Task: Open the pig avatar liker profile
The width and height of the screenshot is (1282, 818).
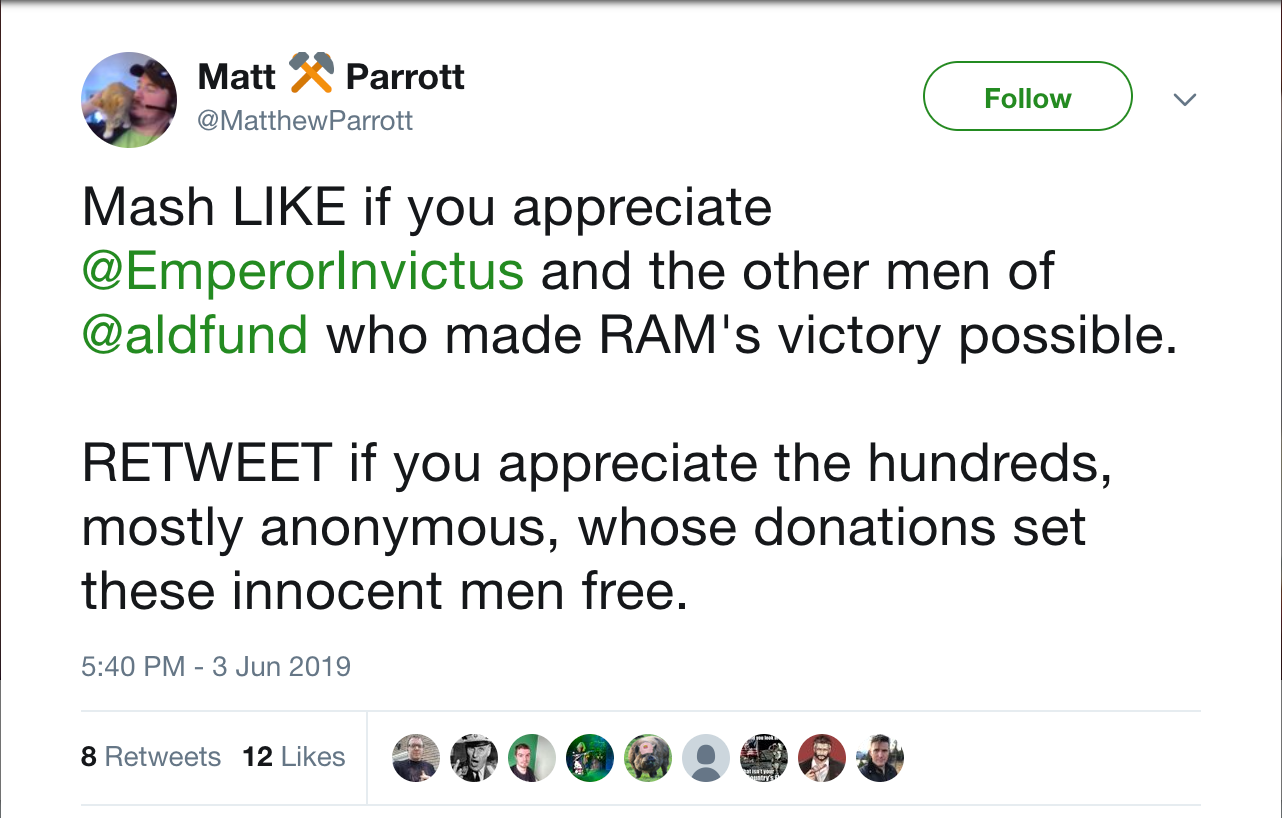Action: point(648,757)
